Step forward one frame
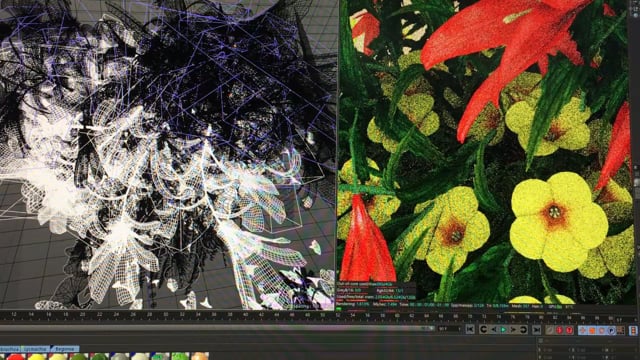Viewport: 640px width, 360px height. (x=513, y=329)
